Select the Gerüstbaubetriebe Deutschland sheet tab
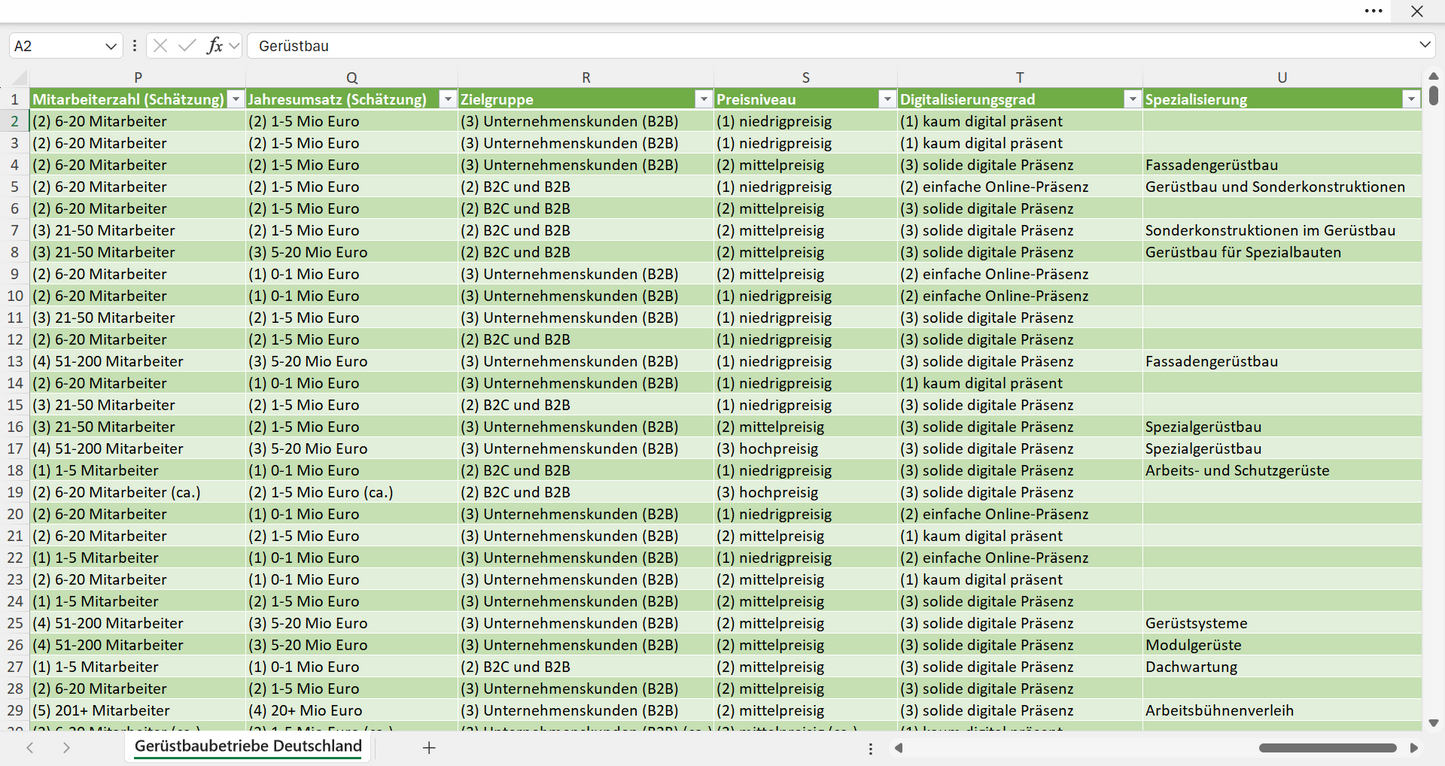1445x766 pixels. [248, 747]
